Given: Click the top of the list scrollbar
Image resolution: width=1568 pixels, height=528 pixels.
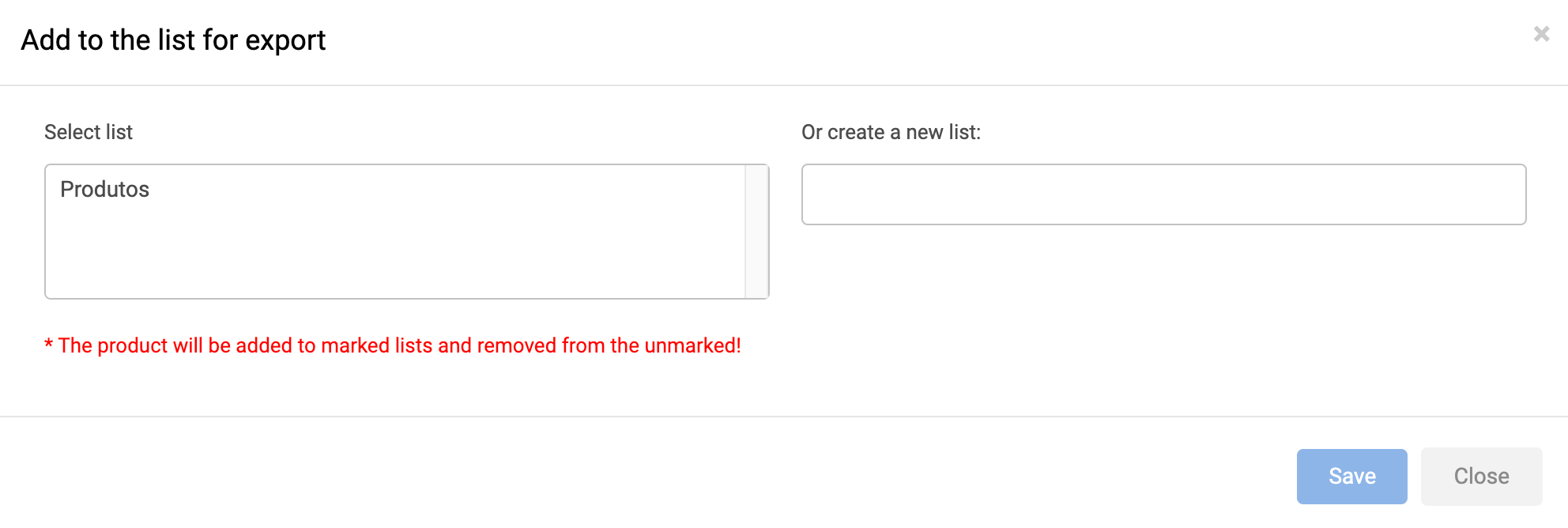Looking at the screenshot, I should pyautogui.click(x=756, y=175).
